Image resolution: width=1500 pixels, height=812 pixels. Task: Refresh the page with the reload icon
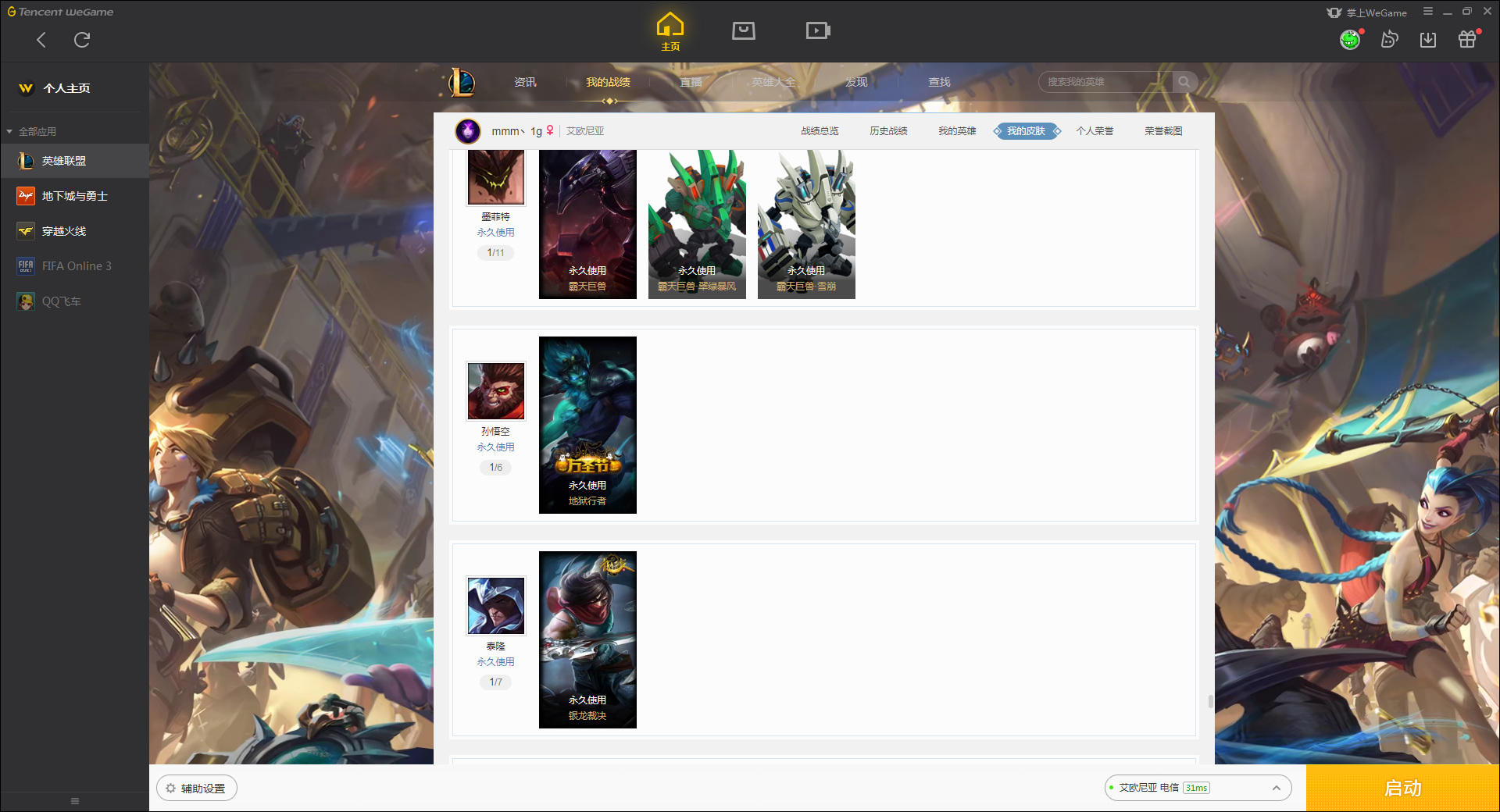[82, 40]
